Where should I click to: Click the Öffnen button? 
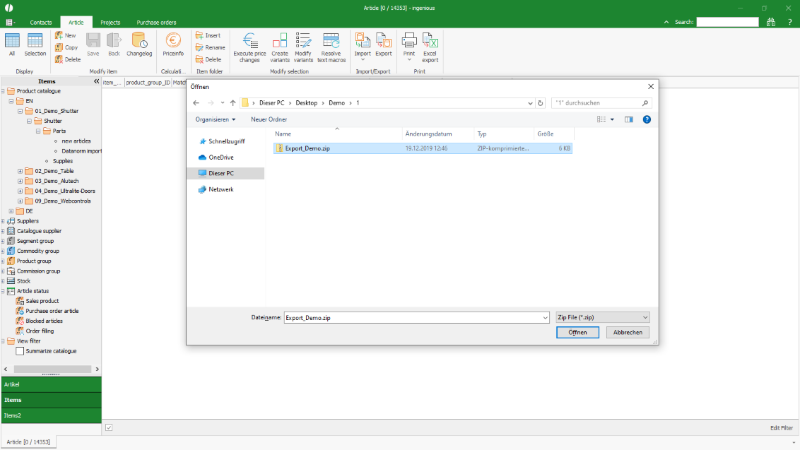click(x=578, y=332)
